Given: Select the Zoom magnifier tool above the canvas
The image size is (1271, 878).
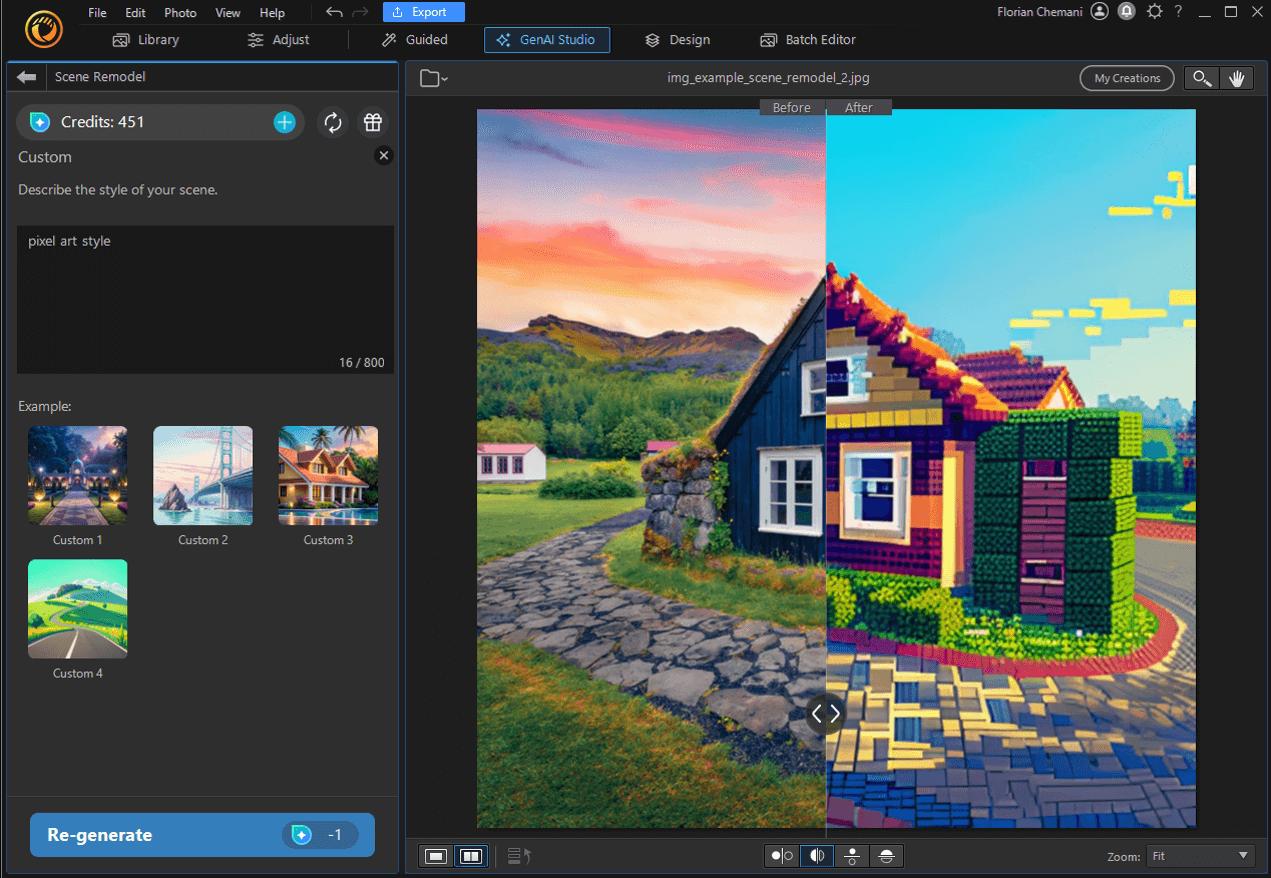Looking at the screenshot, I should click(x=1202, y=77).
